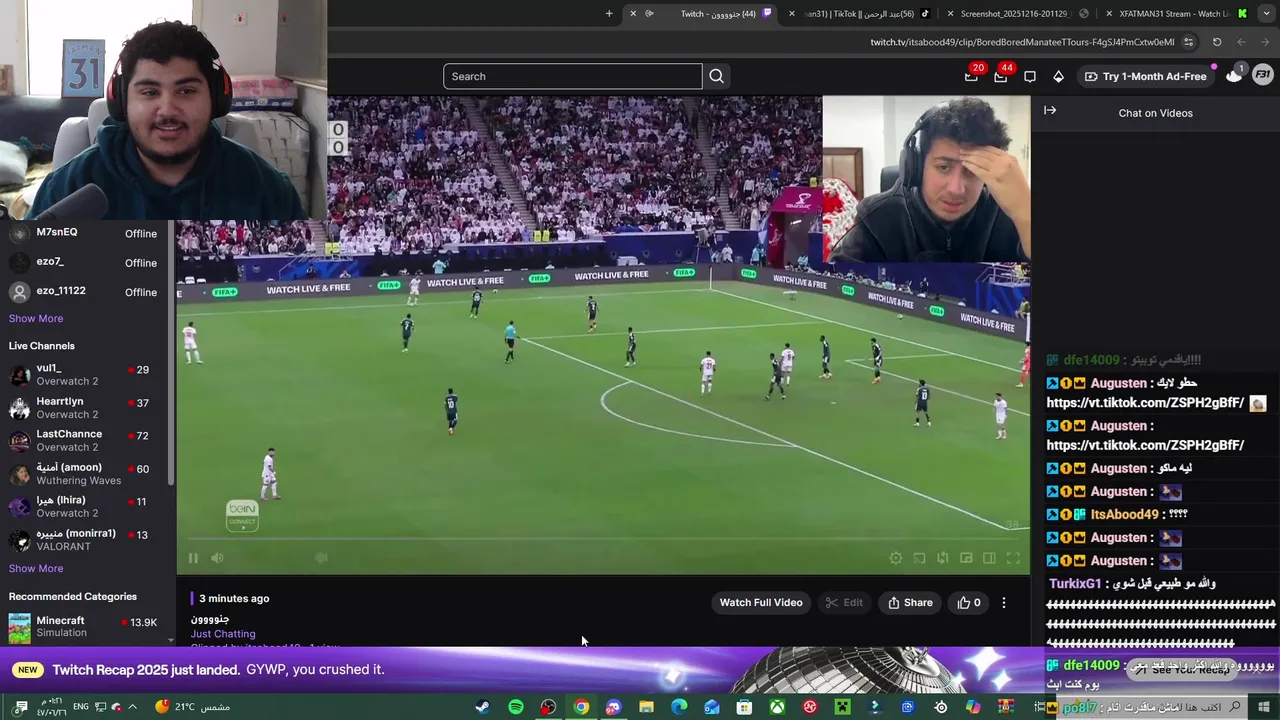Pause the clip with the pause button
Image resolution: width=1280 pixels, height=720 pixels.
tap(193, 558)
